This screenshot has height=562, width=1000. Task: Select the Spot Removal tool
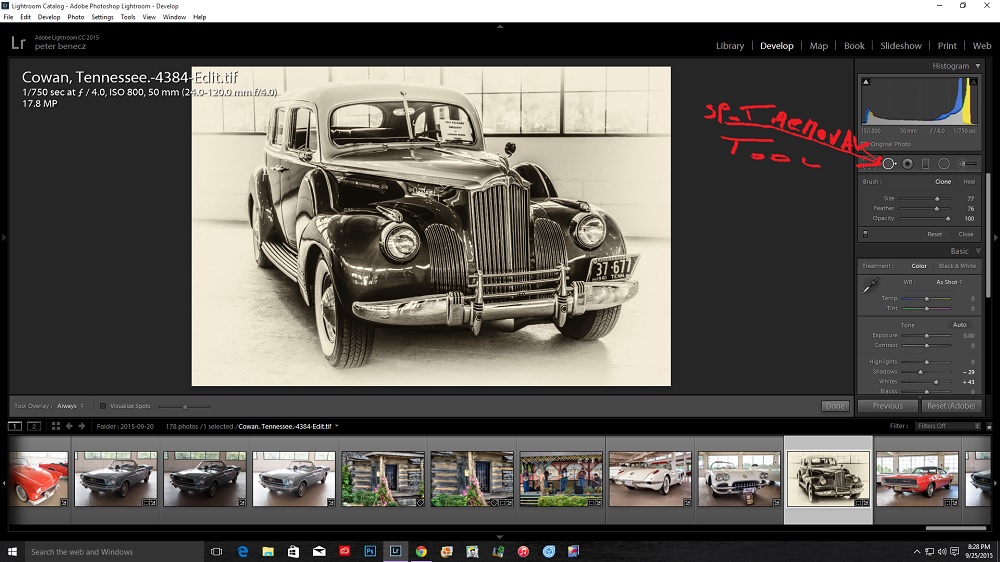tap(888, 164)
